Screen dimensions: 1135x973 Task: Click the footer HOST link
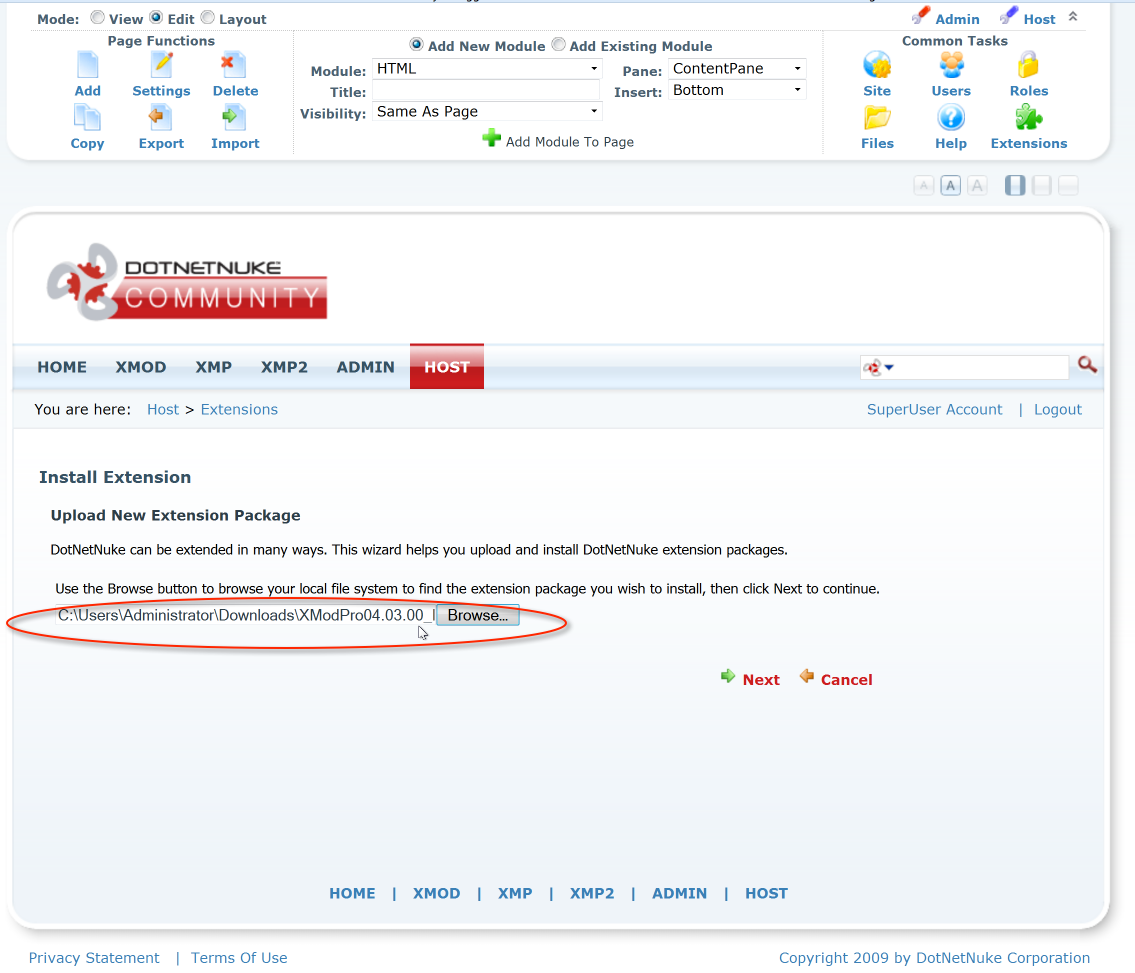[767, 893]
